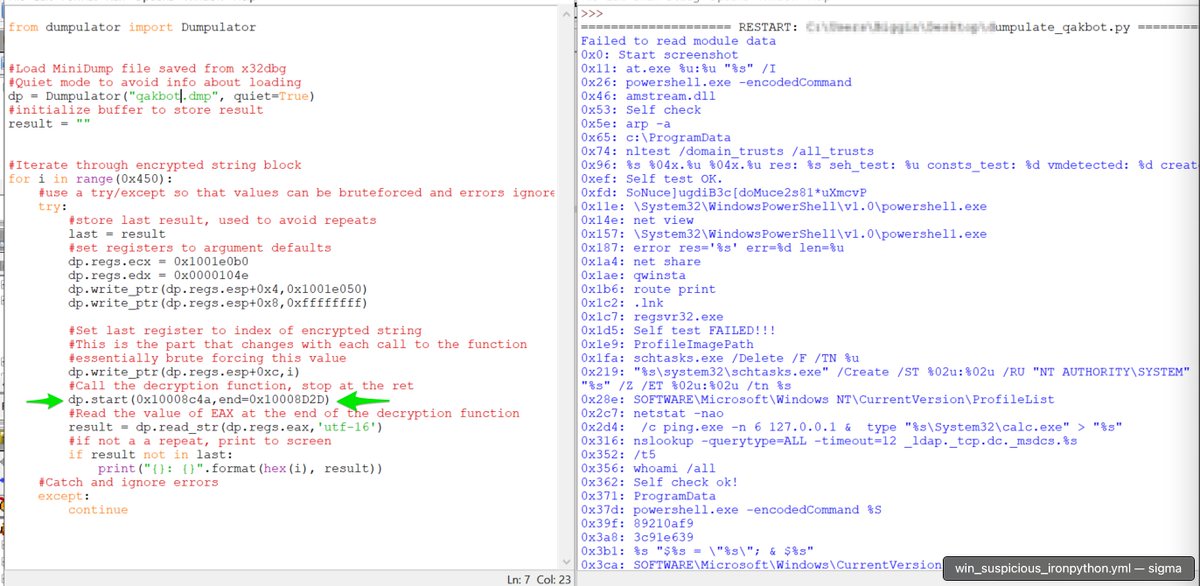The width and height of the screenshot is (1200, 586).
Task: Click the 'Failed to read module data' output
Action: 679,41
